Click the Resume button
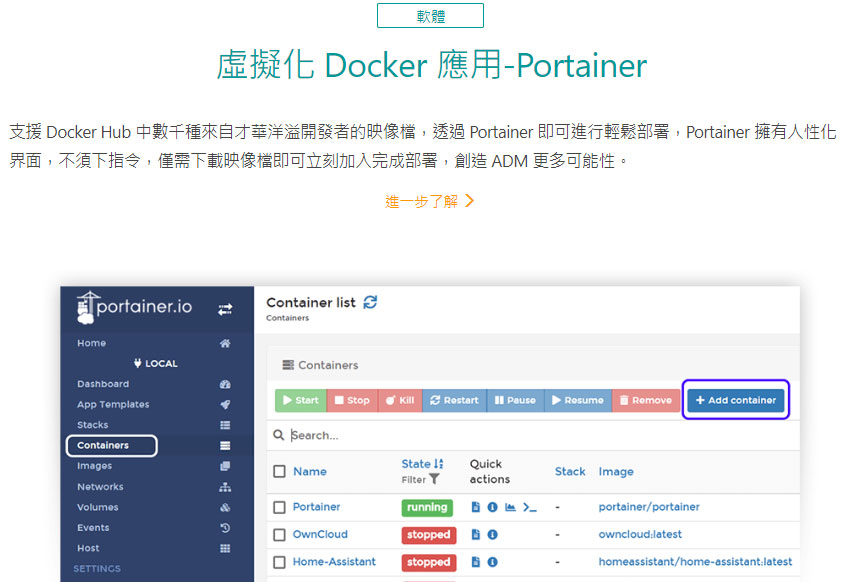860x582 pixels. pyautogui.click(x=578, y=400)
